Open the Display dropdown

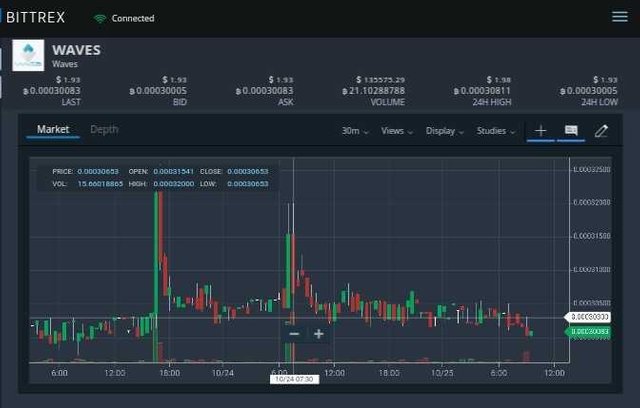pos(444,131)
